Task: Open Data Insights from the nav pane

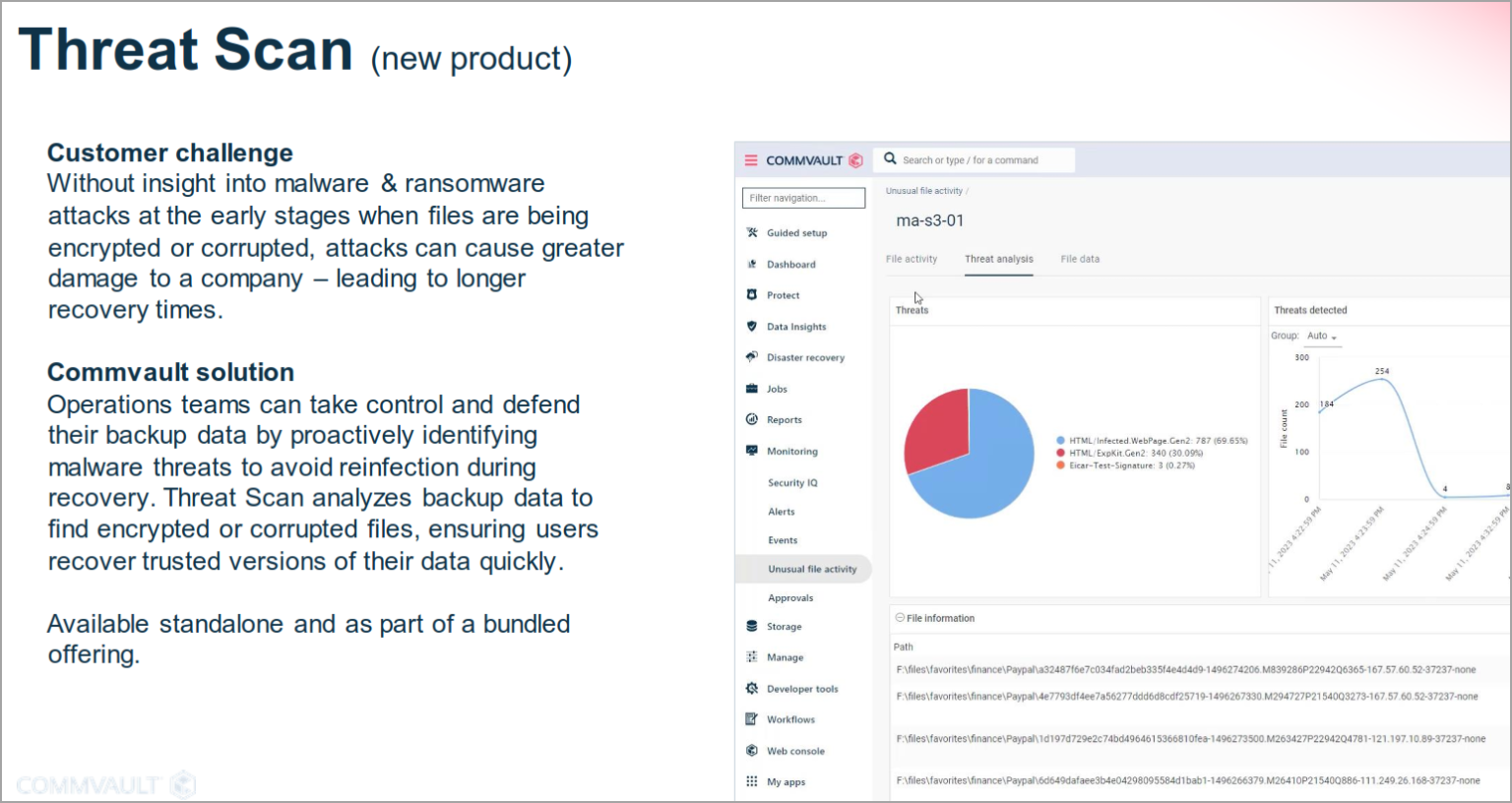Action: 752,326
